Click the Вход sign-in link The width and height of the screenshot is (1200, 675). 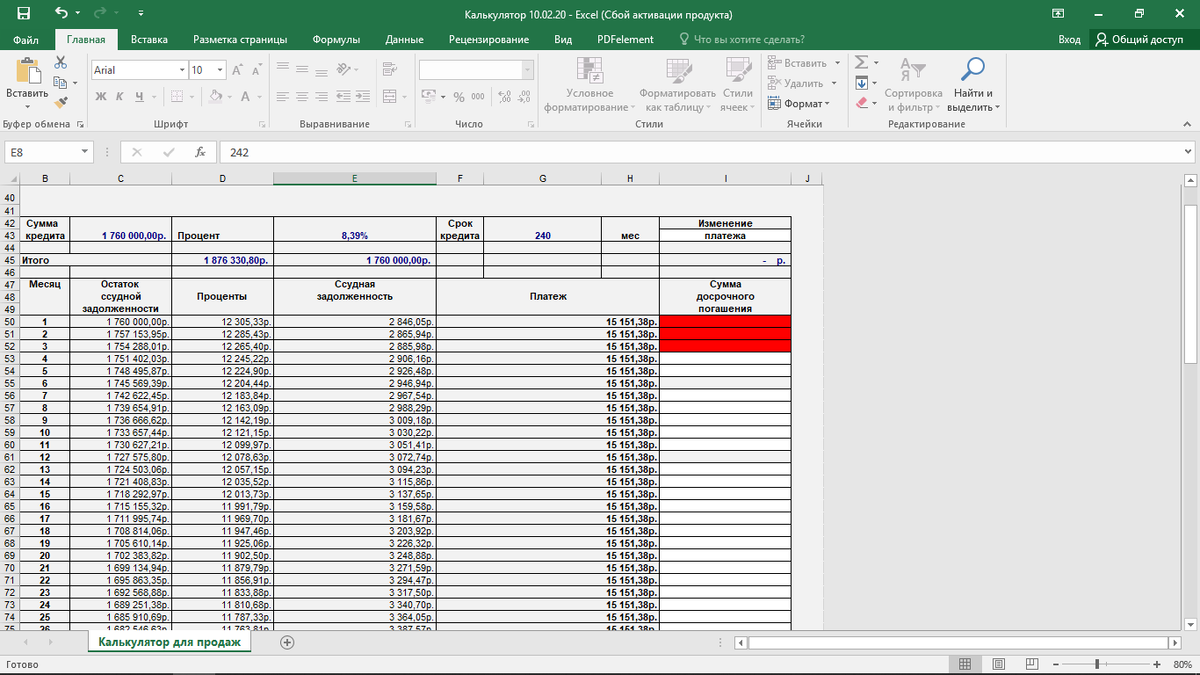click(x=1069, y=39)
